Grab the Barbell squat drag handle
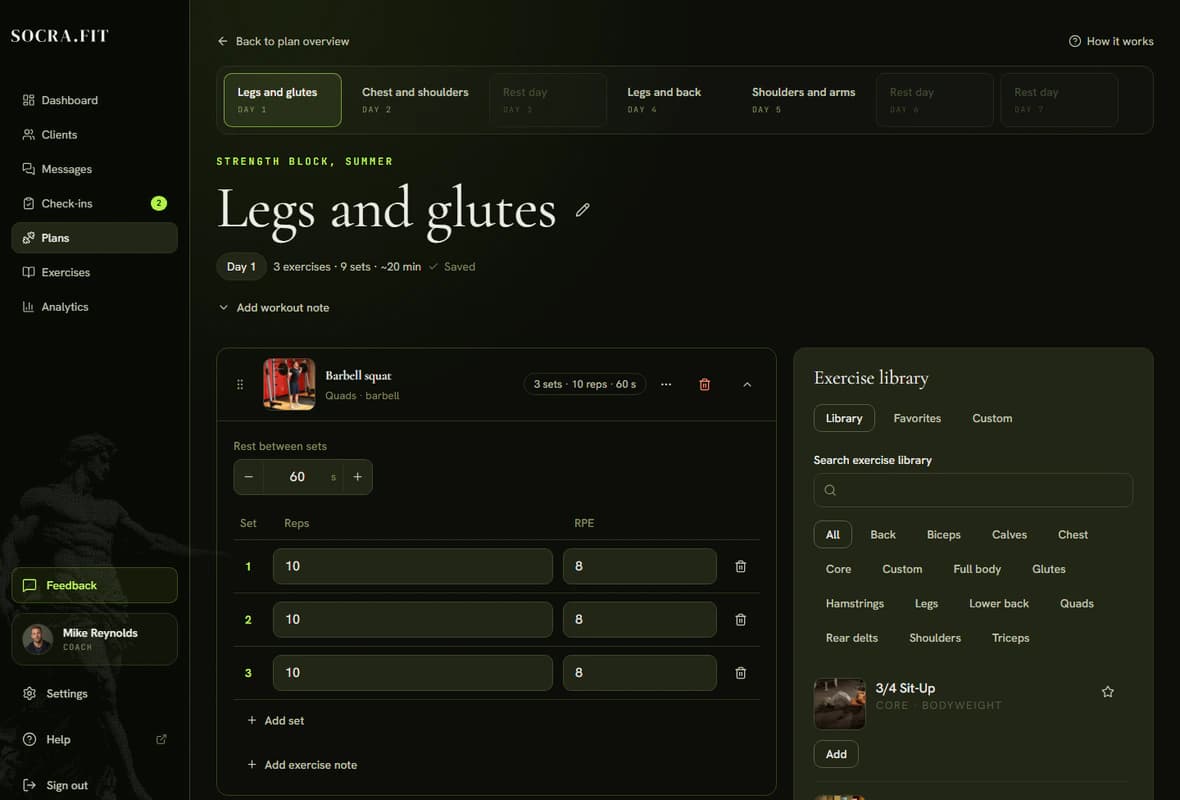1180x800 pixels. [x=240, y=385]
